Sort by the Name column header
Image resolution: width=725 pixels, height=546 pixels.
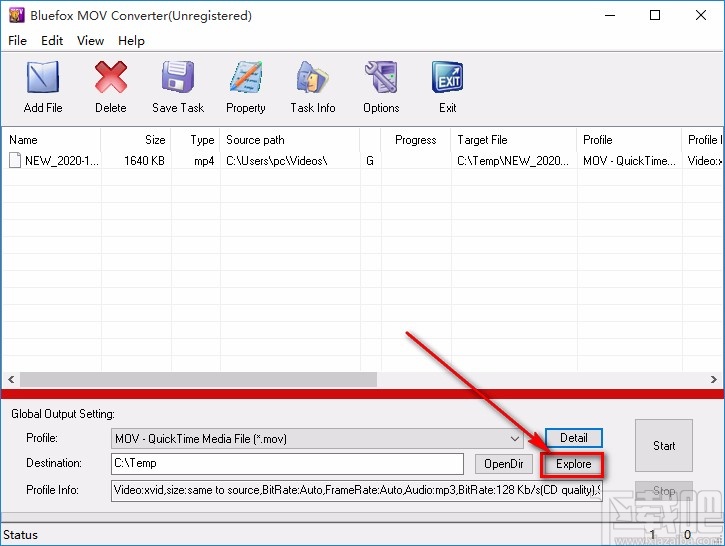51,140
